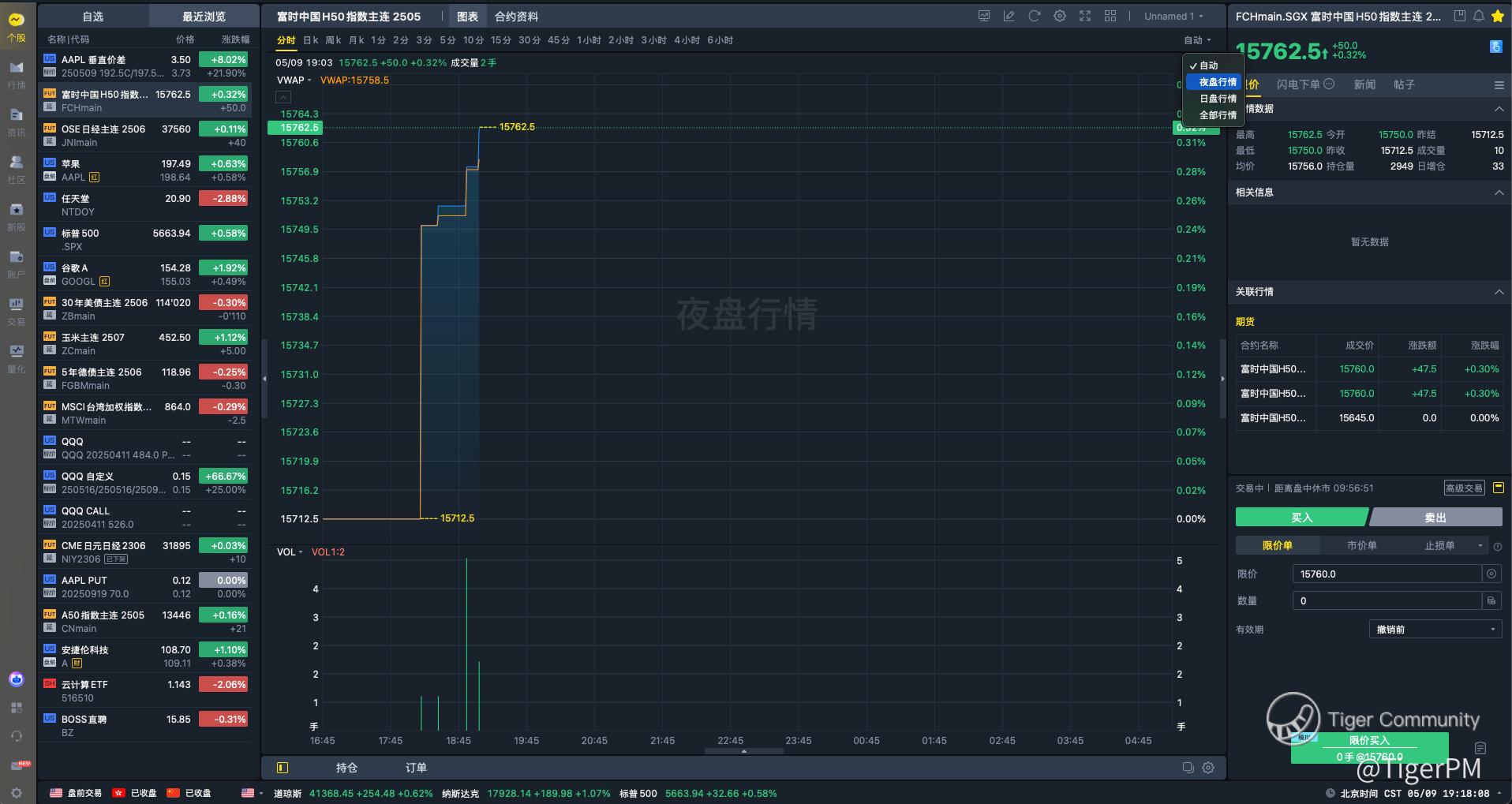Open the clipboard order icon beside buy button
The height and width of the screenshot is (804, 1512).
pyautogui.click(x=1480, y=748)
